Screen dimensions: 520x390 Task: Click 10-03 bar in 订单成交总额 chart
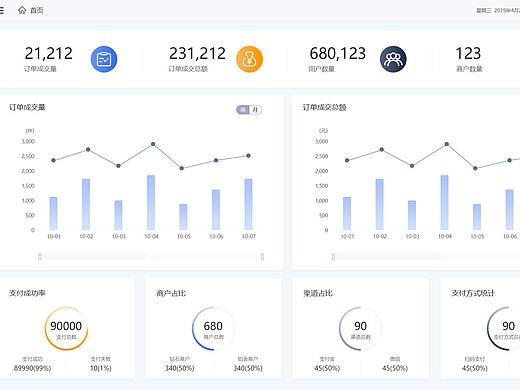[412, 215]
